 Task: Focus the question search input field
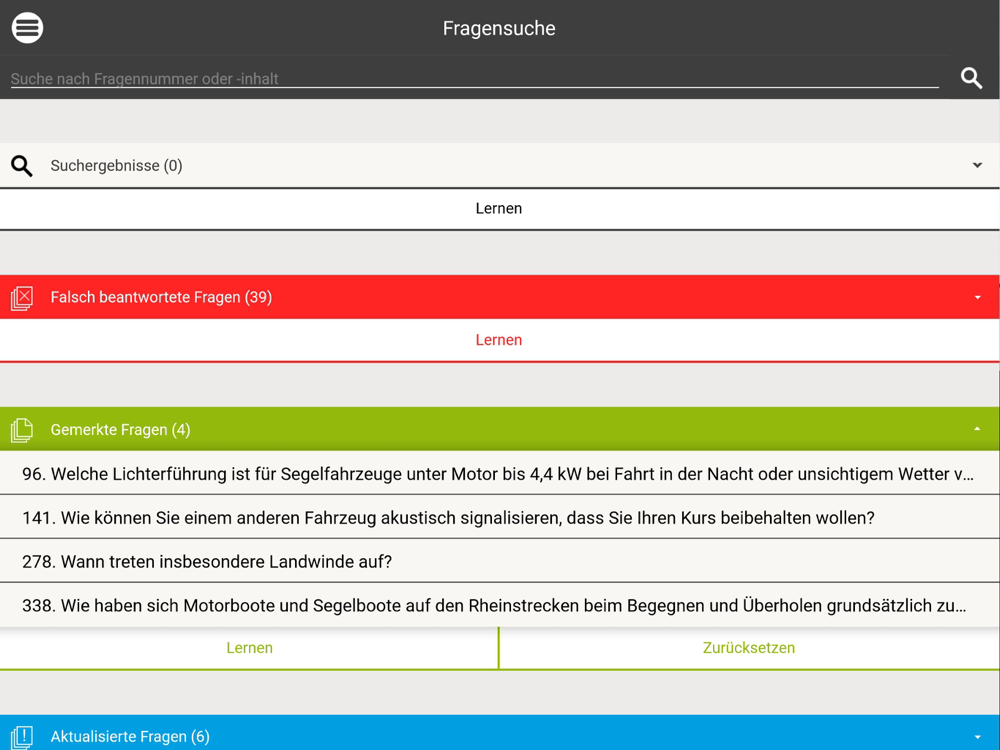pos(474,78)
